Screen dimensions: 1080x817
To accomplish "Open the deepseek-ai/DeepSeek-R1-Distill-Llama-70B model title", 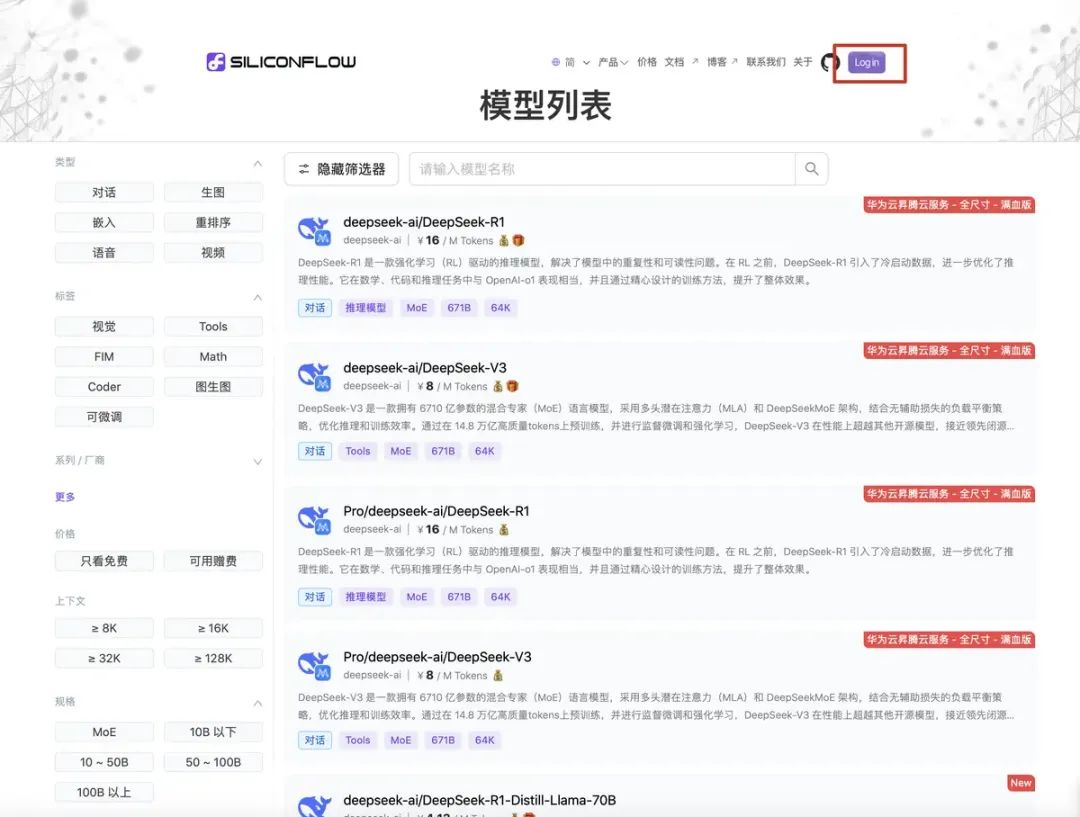I will (479, 800).
